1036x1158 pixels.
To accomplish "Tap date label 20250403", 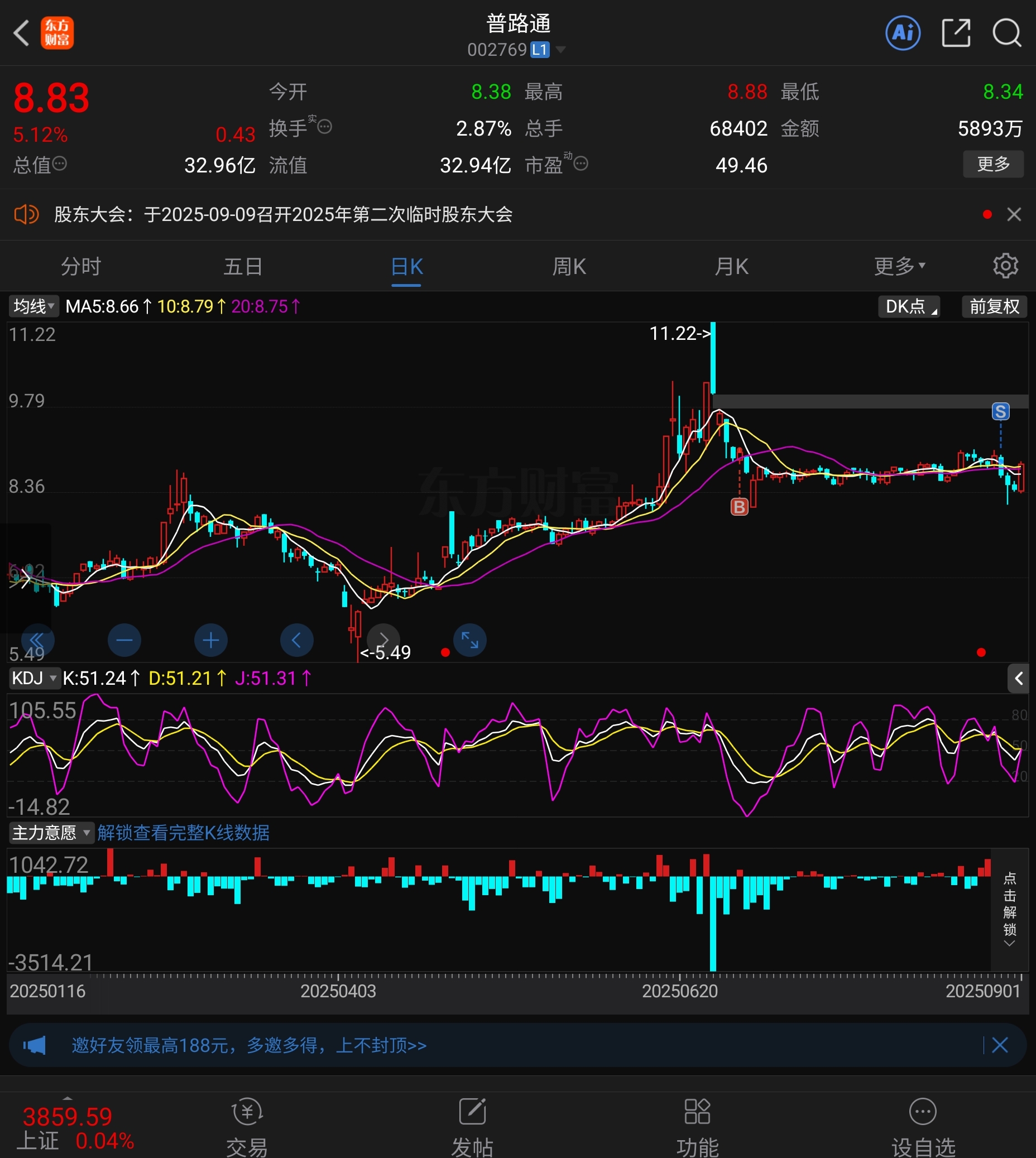I will click(338, 991).
